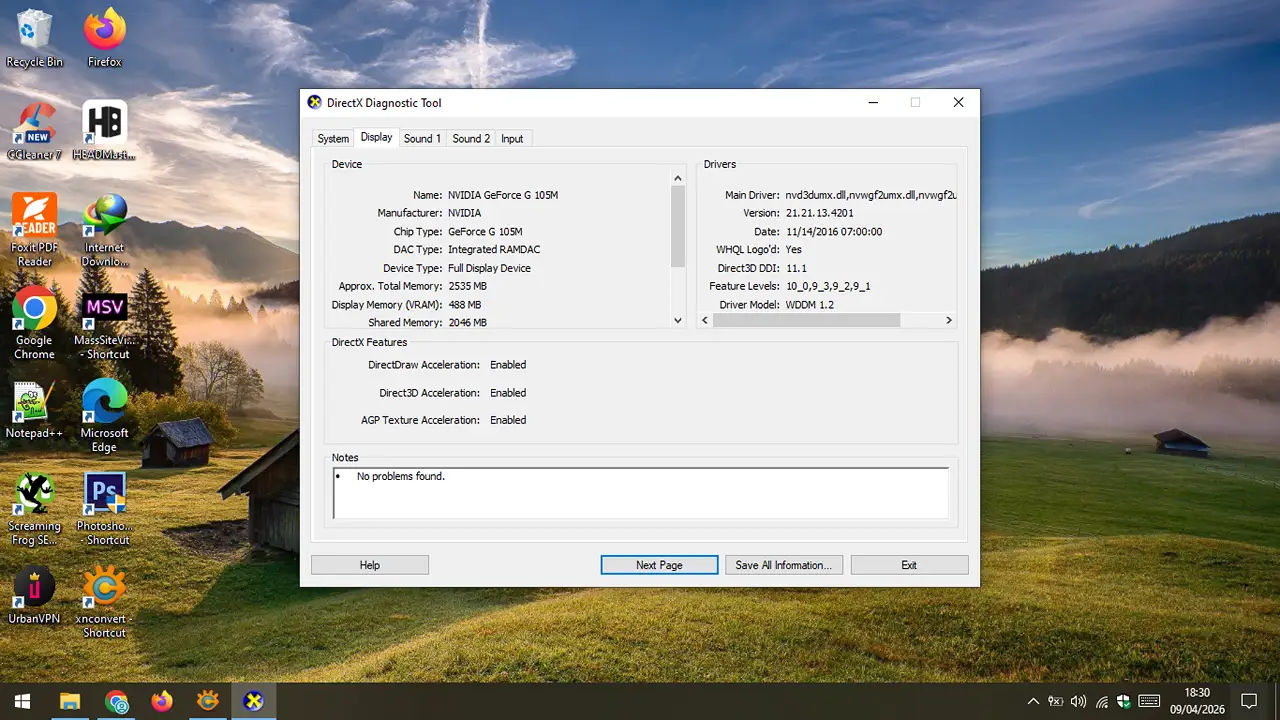Click the Direct3D Acceleration Enabled status
The height and width of the screenshot is (720, 1280).
click(x=508, y=393)
